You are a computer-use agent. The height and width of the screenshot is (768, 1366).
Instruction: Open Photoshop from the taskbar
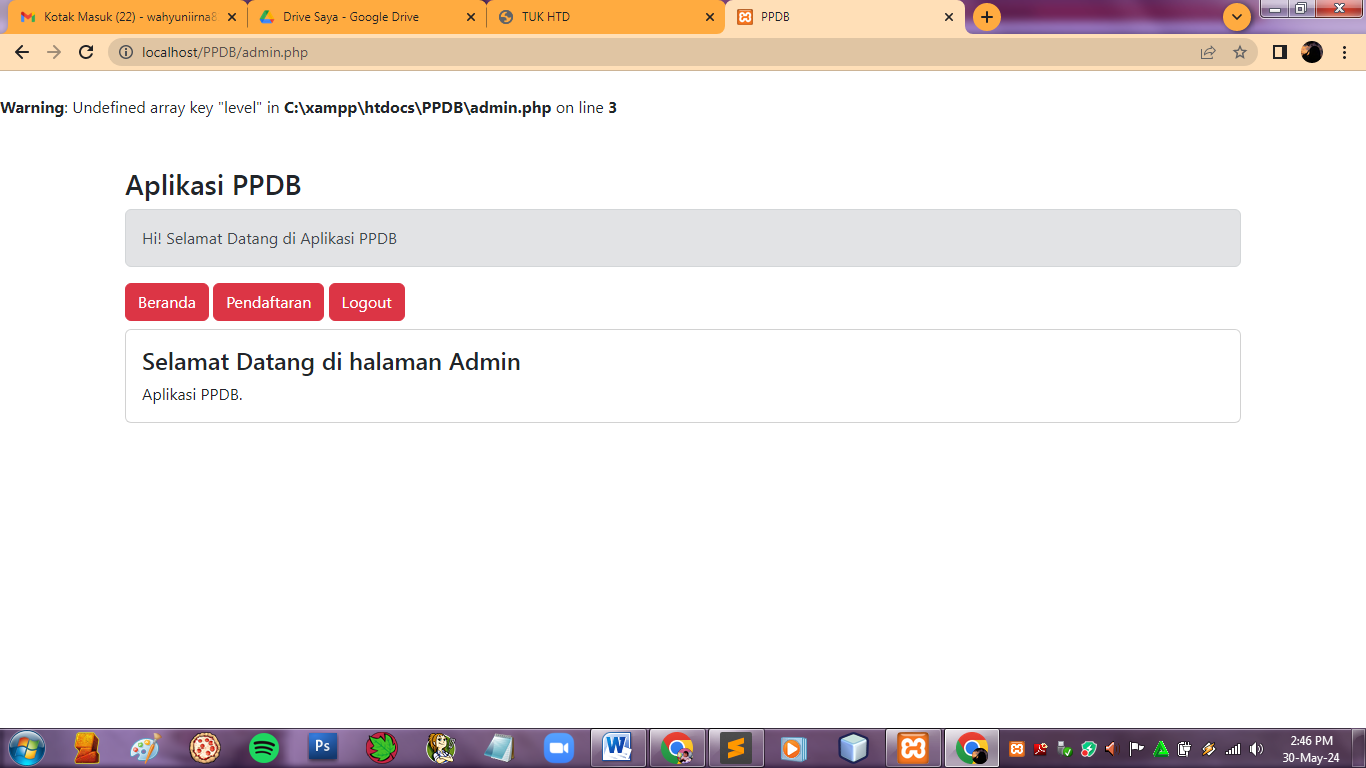click(322, 747)
